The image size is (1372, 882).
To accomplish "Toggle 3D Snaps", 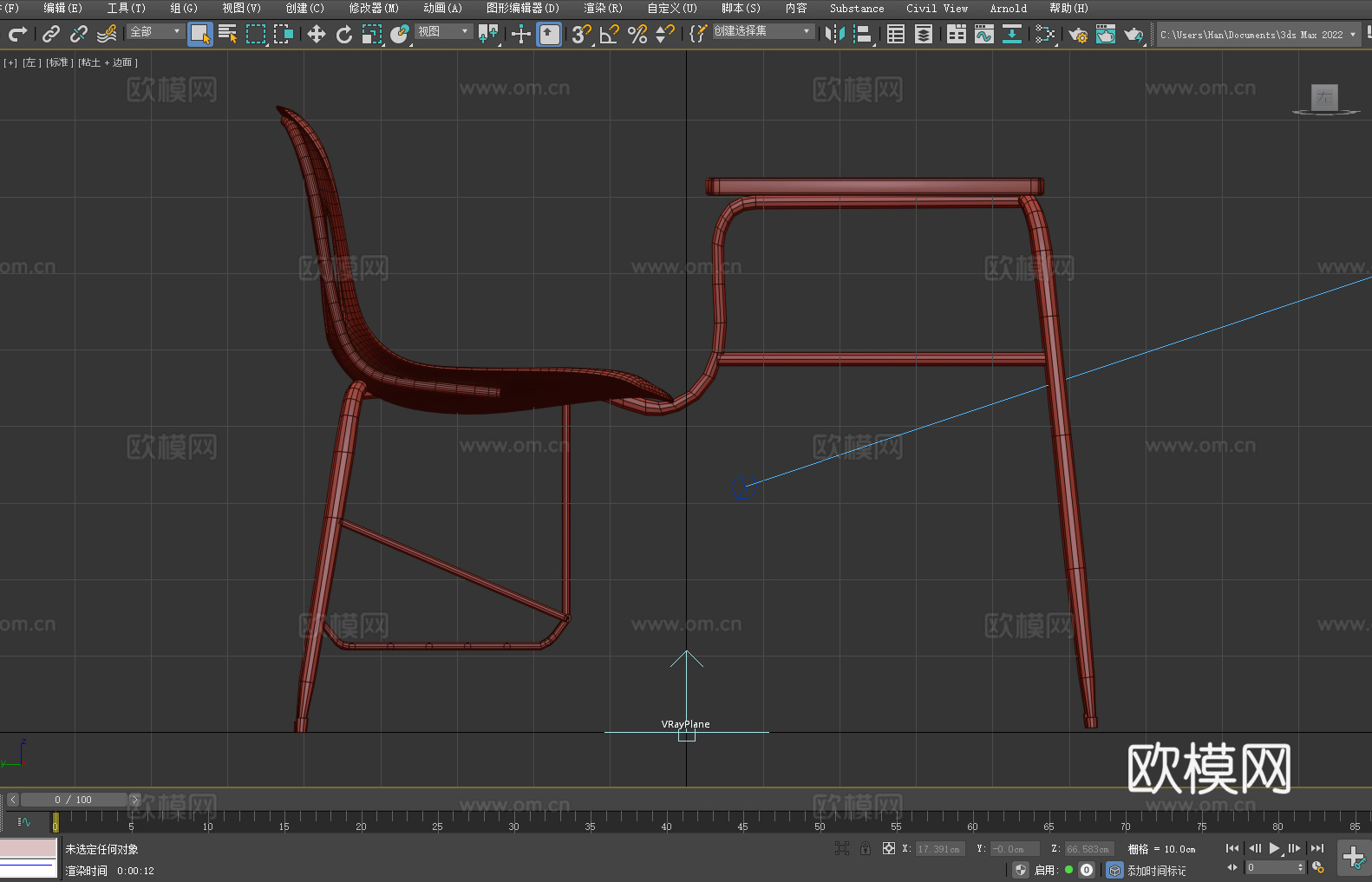I will coord(582,34).
